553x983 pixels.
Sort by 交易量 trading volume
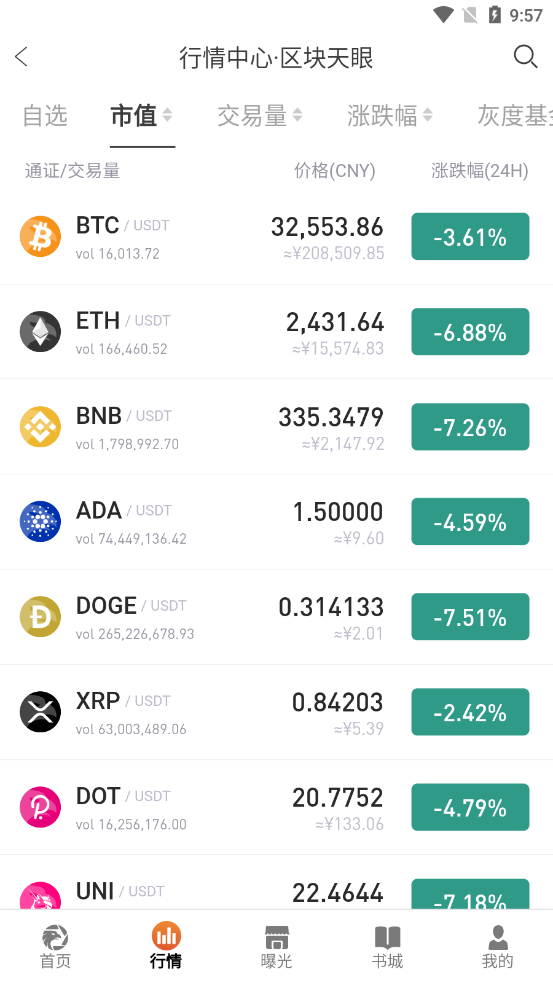pyautogui.click(x=260, y=116)
